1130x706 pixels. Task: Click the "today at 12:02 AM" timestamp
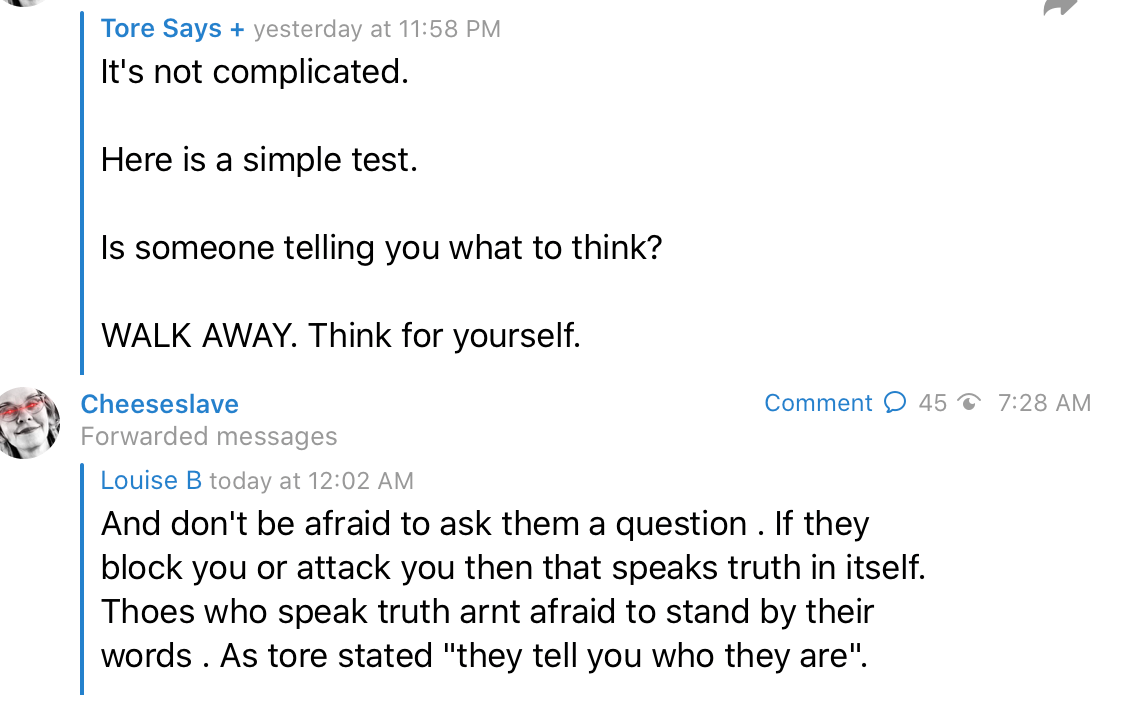(311, 481)
